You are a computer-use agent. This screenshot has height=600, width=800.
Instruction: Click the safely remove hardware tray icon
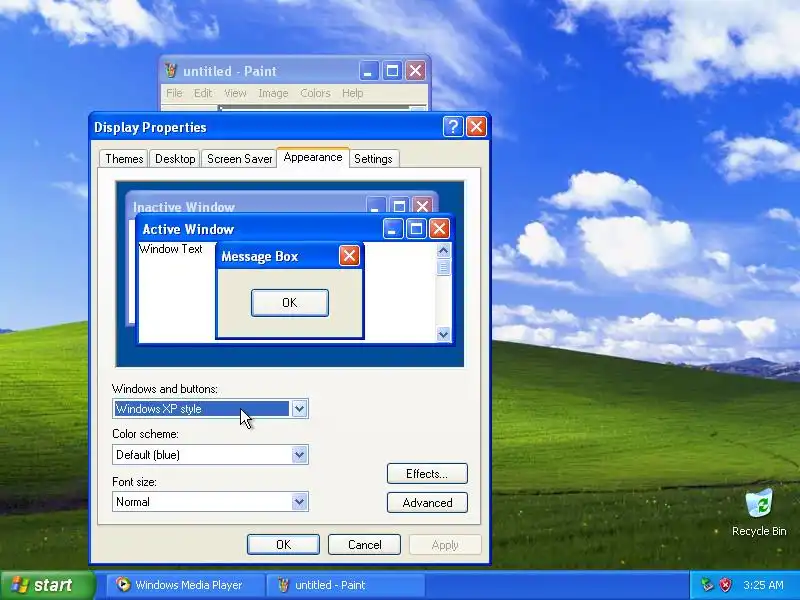(x=707, y=585)
